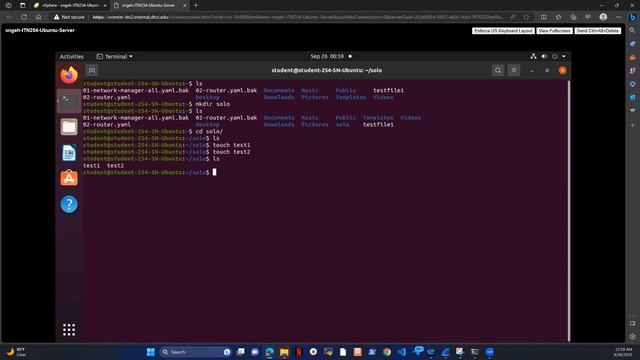The height and width of the screenshot is (360, 640).
Task: Launch LibreOffice Writer from the dock
Action: click(x=69, y=153)
